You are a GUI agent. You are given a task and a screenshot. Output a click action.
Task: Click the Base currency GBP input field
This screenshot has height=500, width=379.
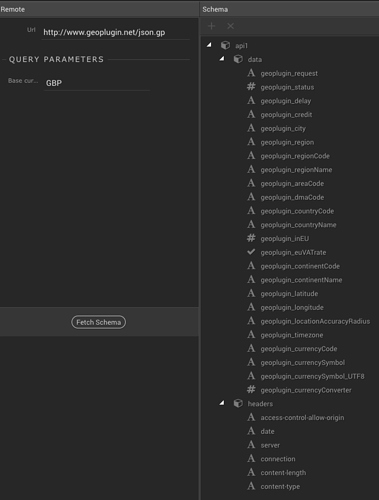[97, 83]
